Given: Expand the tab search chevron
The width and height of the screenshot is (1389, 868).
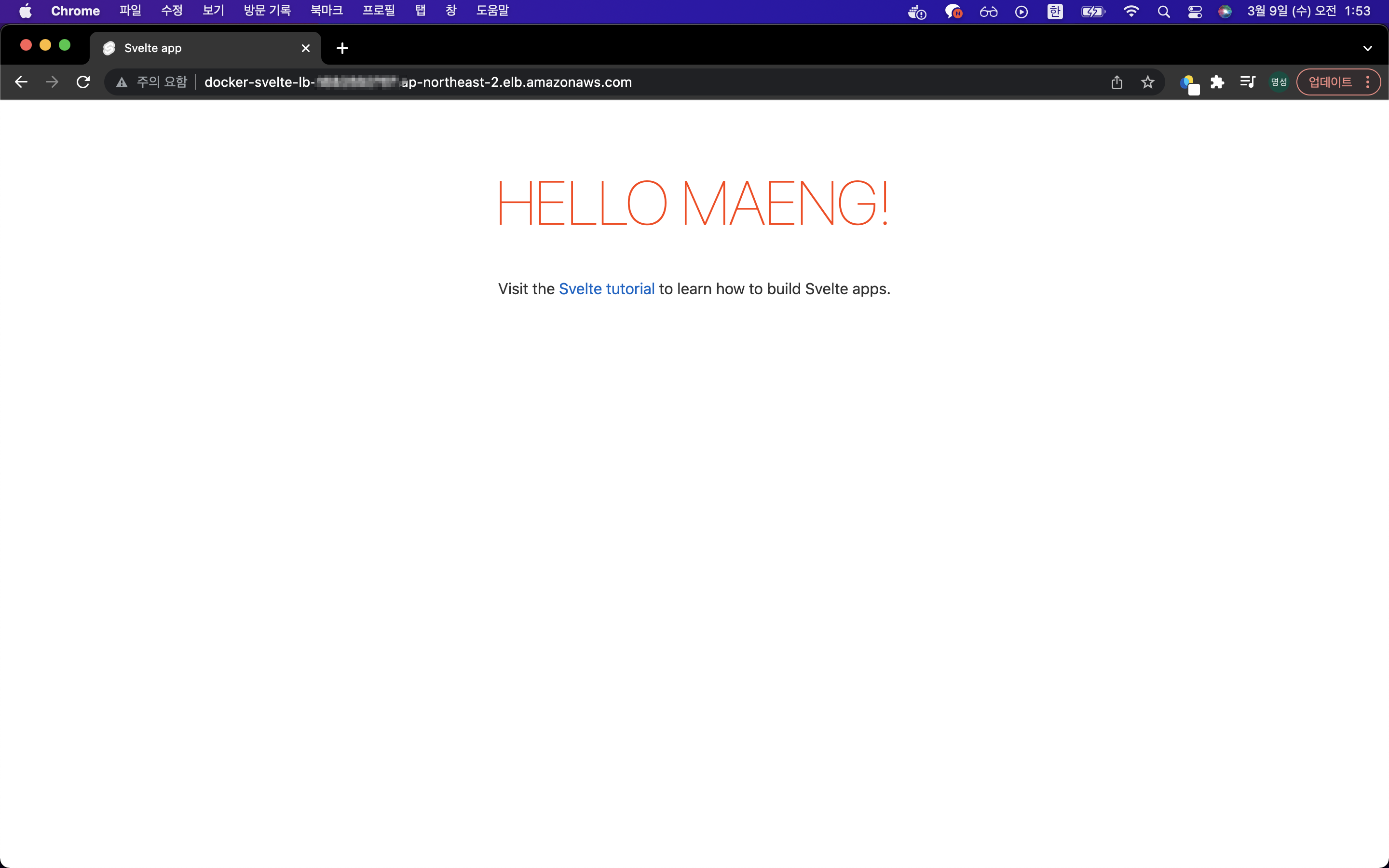Looking at the screenshot, I should 1367,48.
